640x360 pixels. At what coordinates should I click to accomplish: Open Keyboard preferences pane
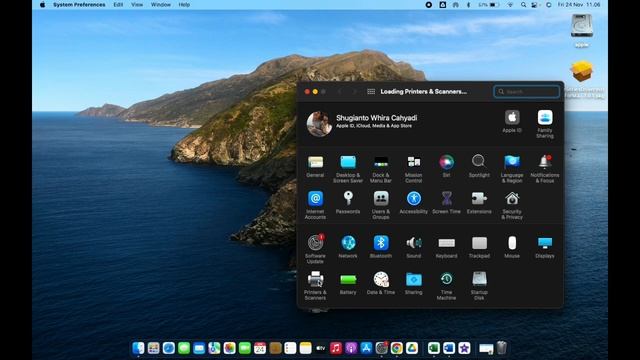[x=446, y=243]
